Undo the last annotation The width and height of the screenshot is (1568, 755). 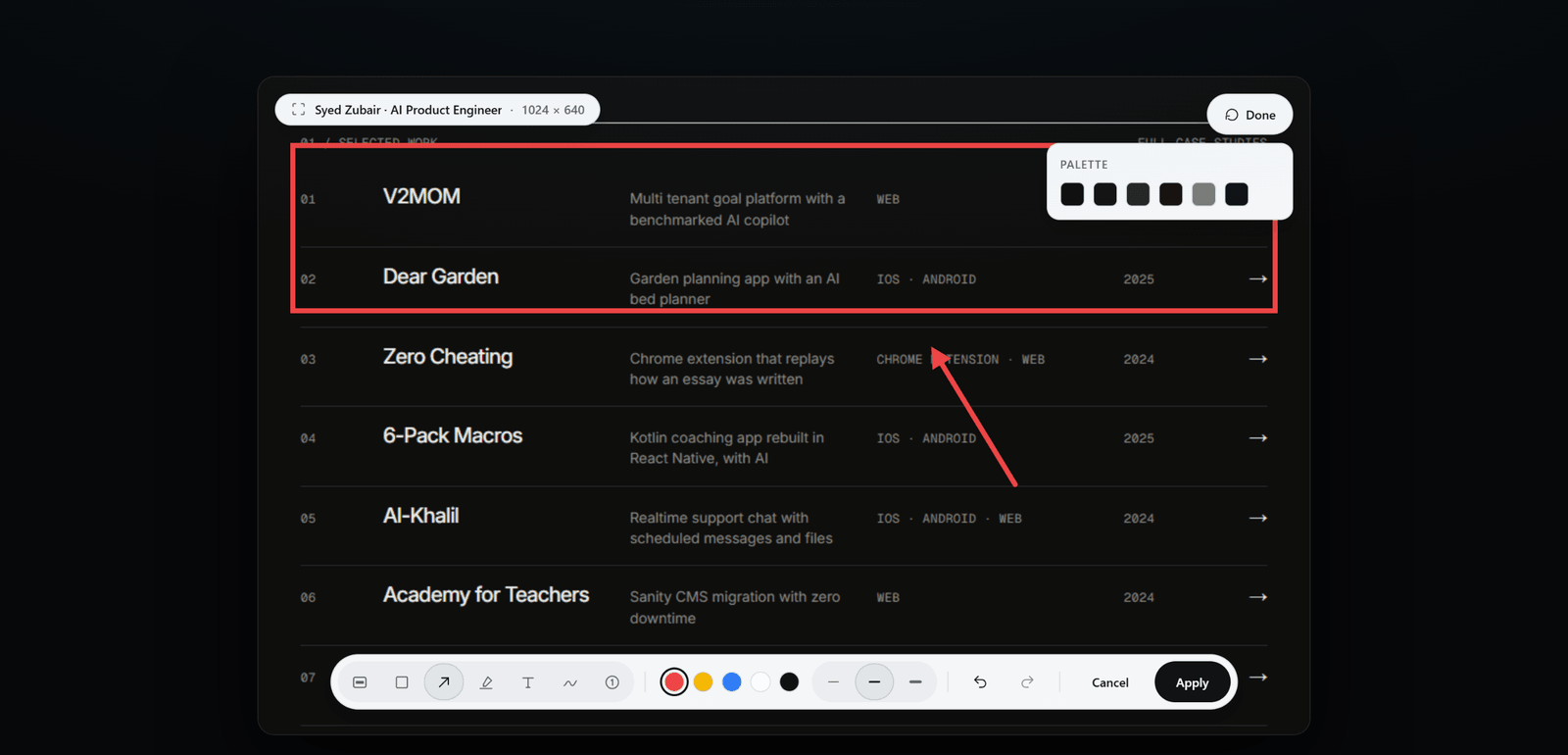coord(980,682)
